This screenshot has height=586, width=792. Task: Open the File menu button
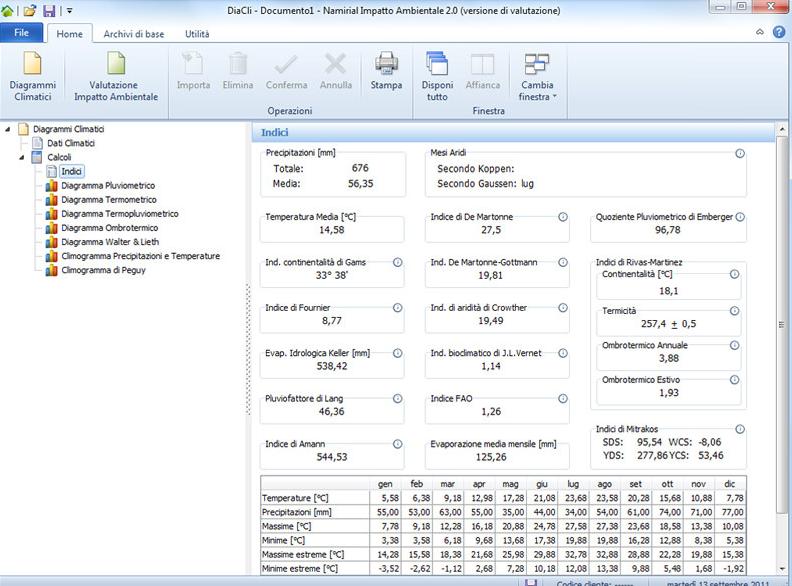click(x=21, y=34)
